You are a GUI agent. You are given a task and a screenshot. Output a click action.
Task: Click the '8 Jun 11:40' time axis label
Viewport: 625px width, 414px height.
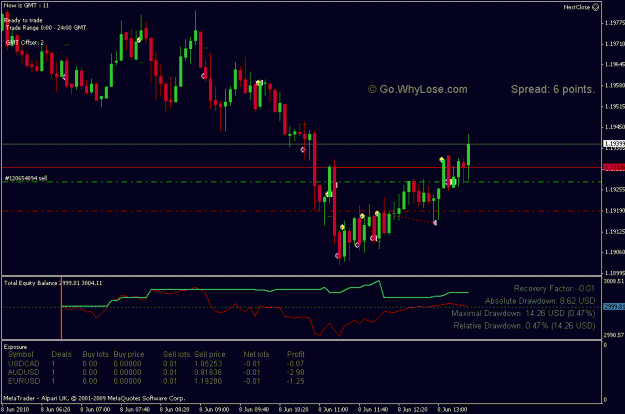pyautogui.click(x=373, y=410)
